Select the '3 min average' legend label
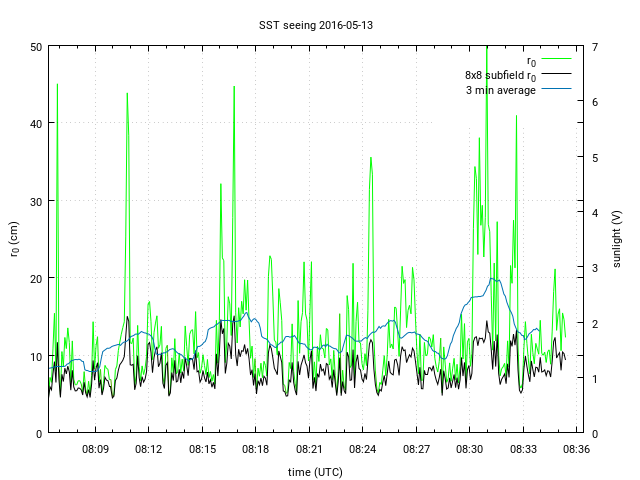This screenshot has width=640, height=480. pos(501,90)
